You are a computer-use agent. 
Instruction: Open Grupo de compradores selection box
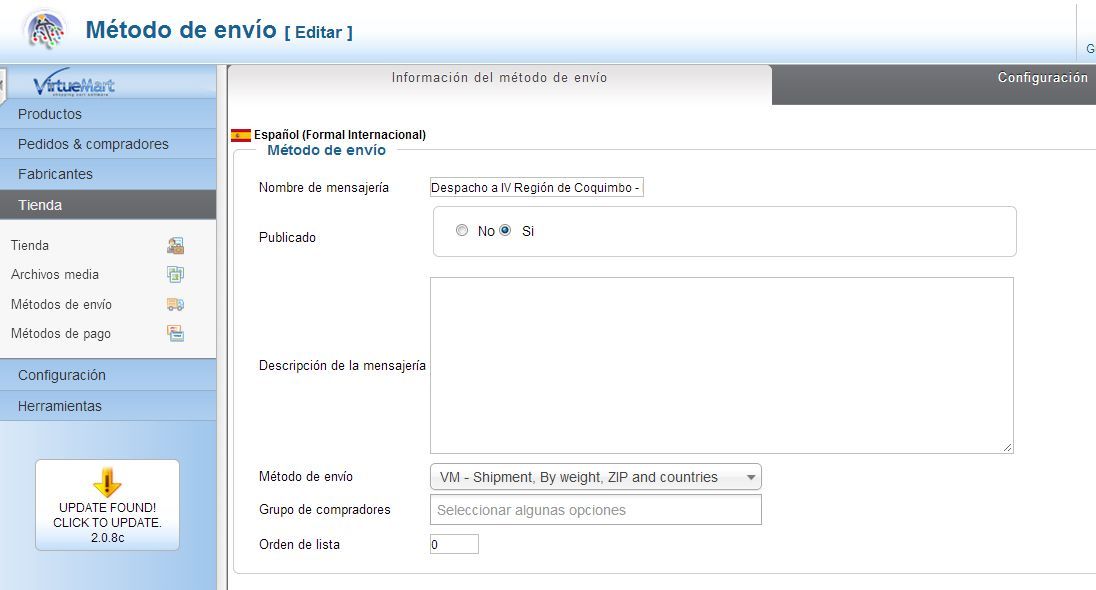point(596,510)
